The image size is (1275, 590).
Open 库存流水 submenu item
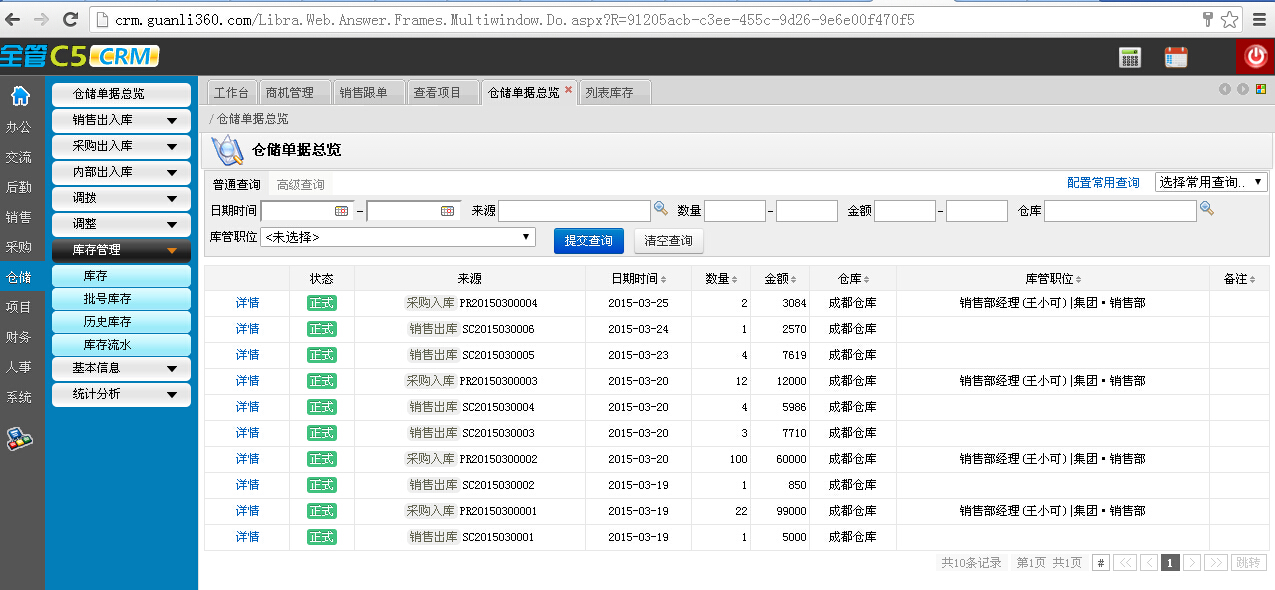[x=121, y=345]
